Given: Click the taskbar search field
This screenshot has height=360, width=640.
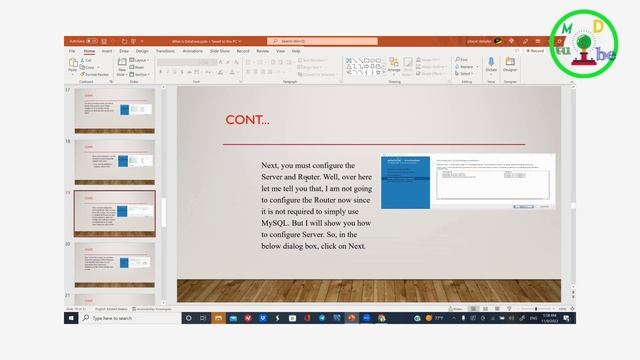Looking at the screenshot, I should 131,318.
